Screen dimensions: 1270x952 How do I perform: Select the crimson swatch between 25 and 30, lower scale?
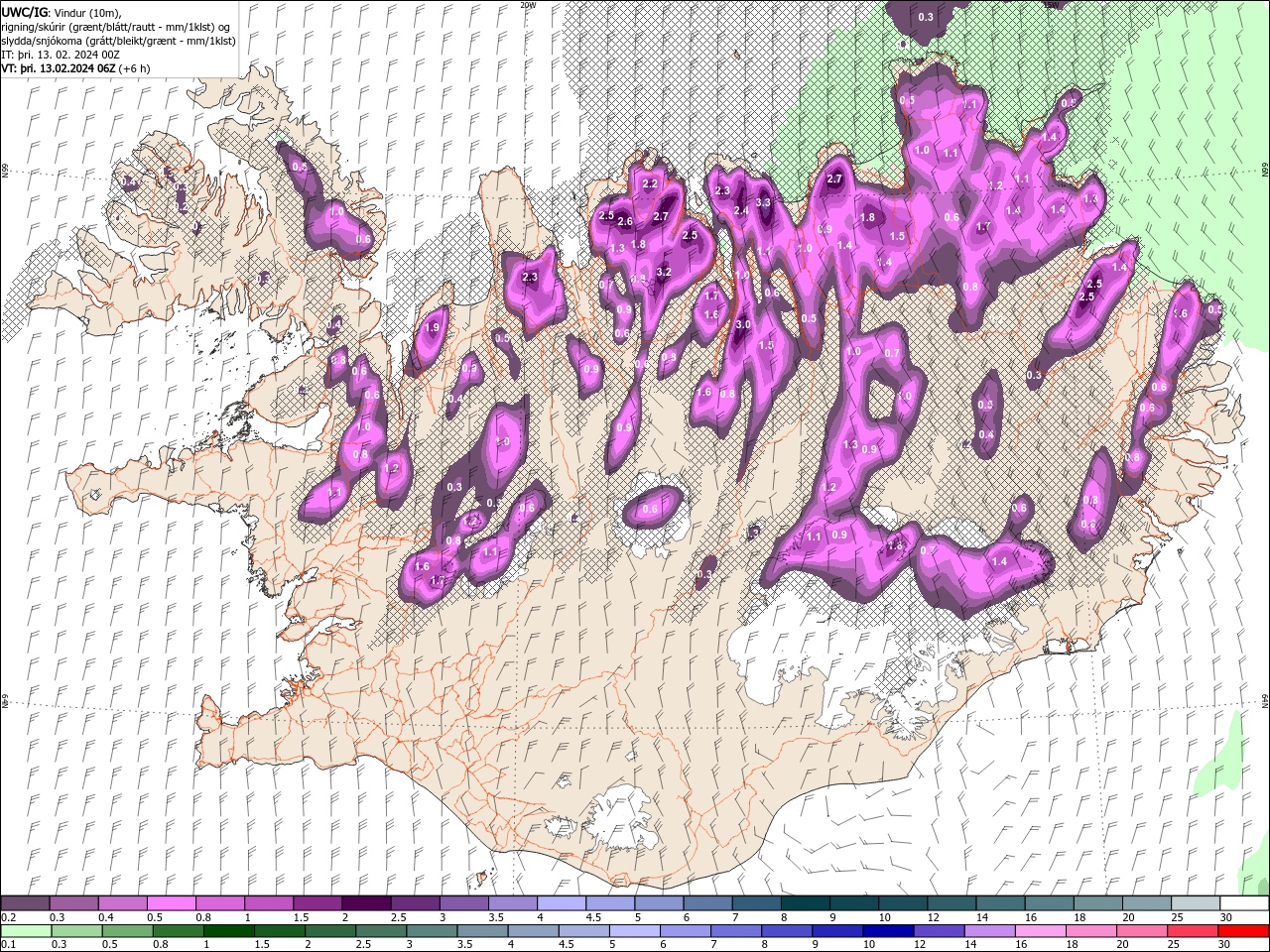(x=1192, y=931)
